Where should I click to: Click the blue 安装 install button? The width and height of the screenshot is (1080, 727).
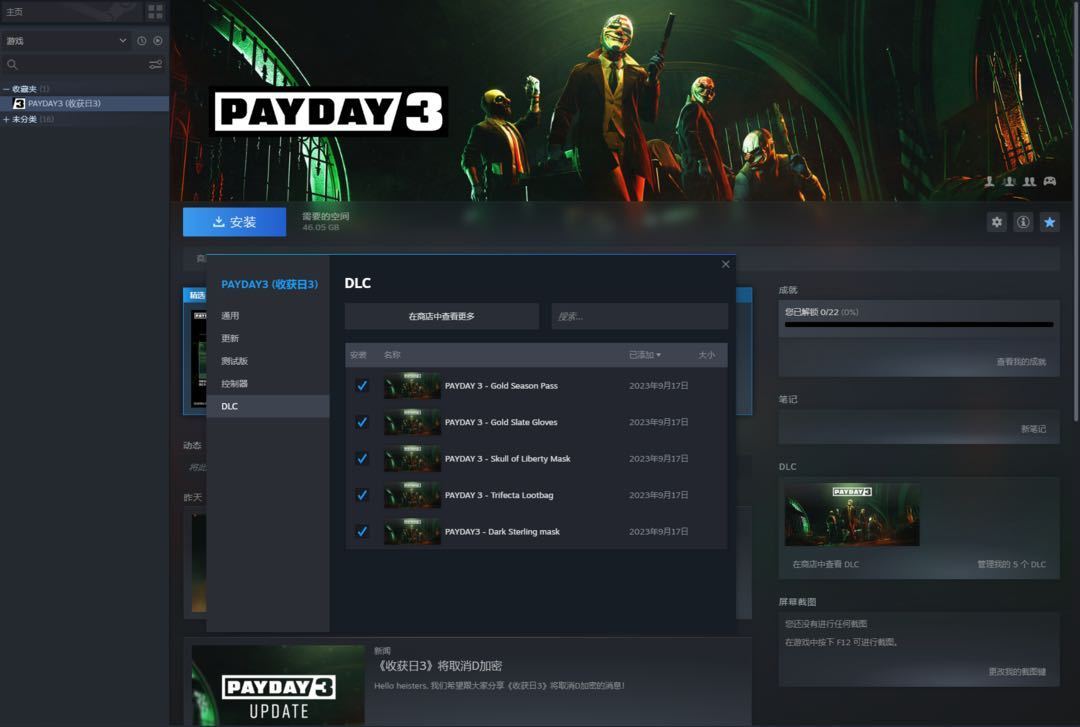coord(234,222)
